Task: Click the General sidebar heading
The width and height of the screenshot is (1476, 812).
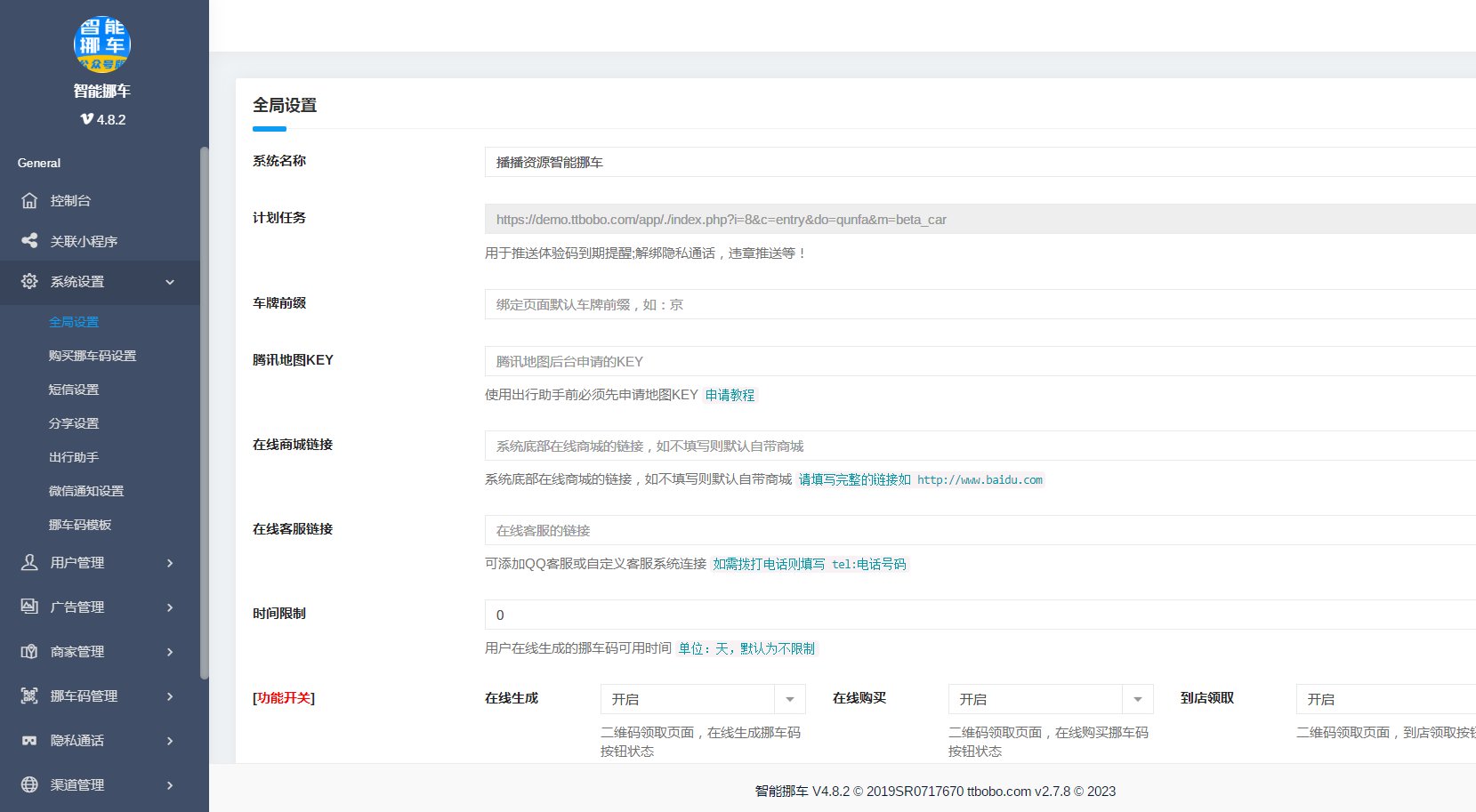Action: [39, 163]
